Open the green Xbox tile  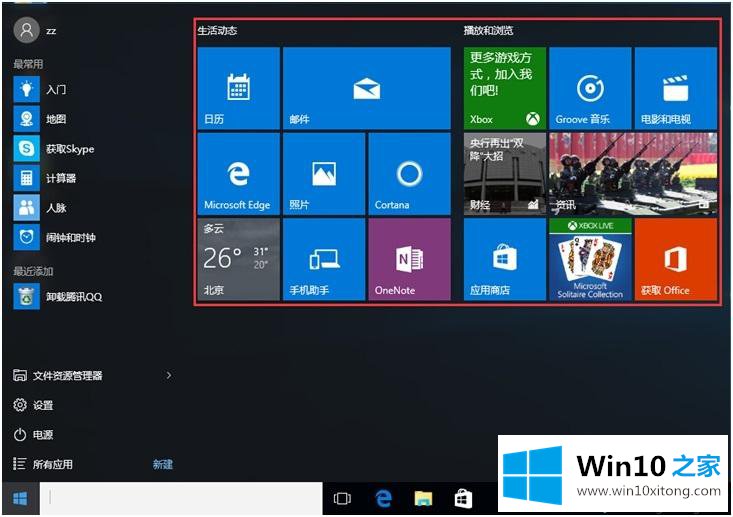click(x=505, y=88)
